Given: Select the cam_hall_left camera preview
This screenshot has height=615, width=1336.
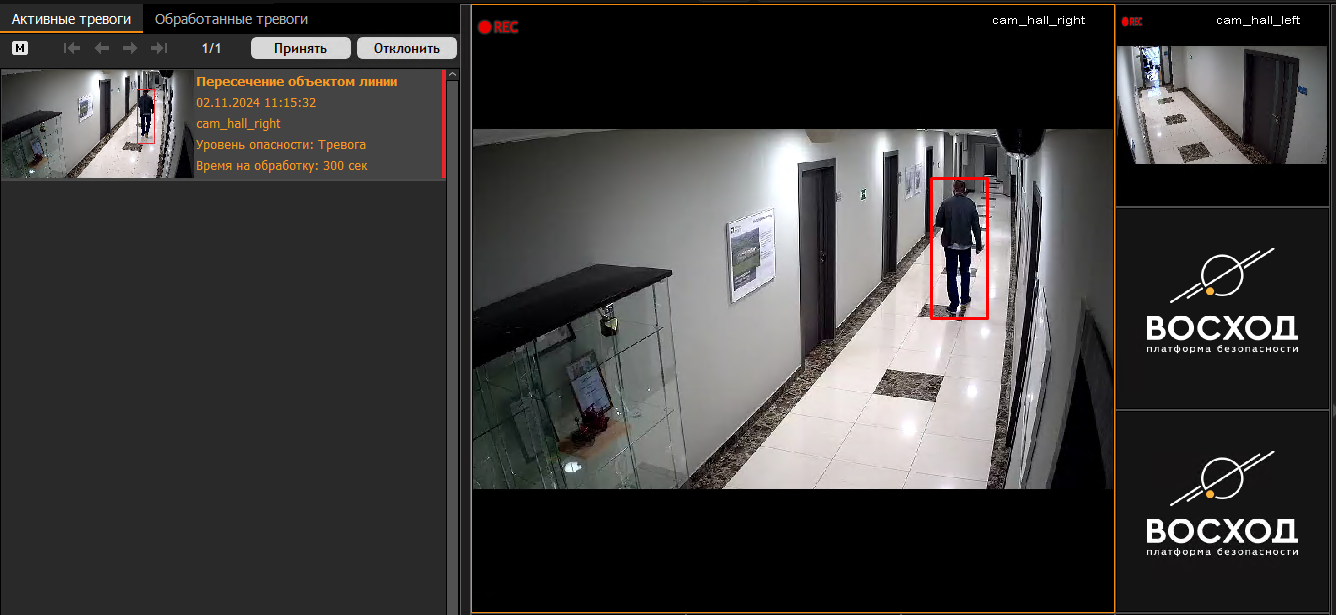Looking at the screenshot, I should [x=1221, y=104].
